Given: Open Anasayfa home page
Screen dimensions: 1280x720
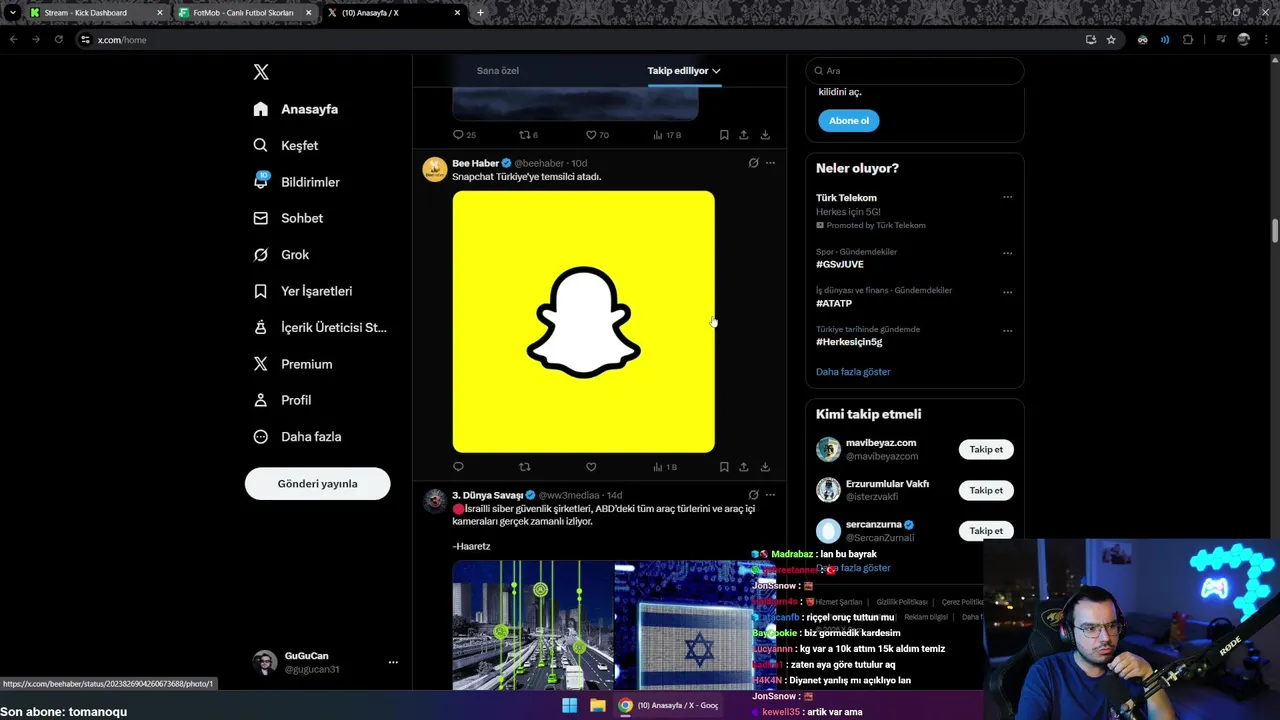Looking at the screenshot, I should tap(296, 109).
